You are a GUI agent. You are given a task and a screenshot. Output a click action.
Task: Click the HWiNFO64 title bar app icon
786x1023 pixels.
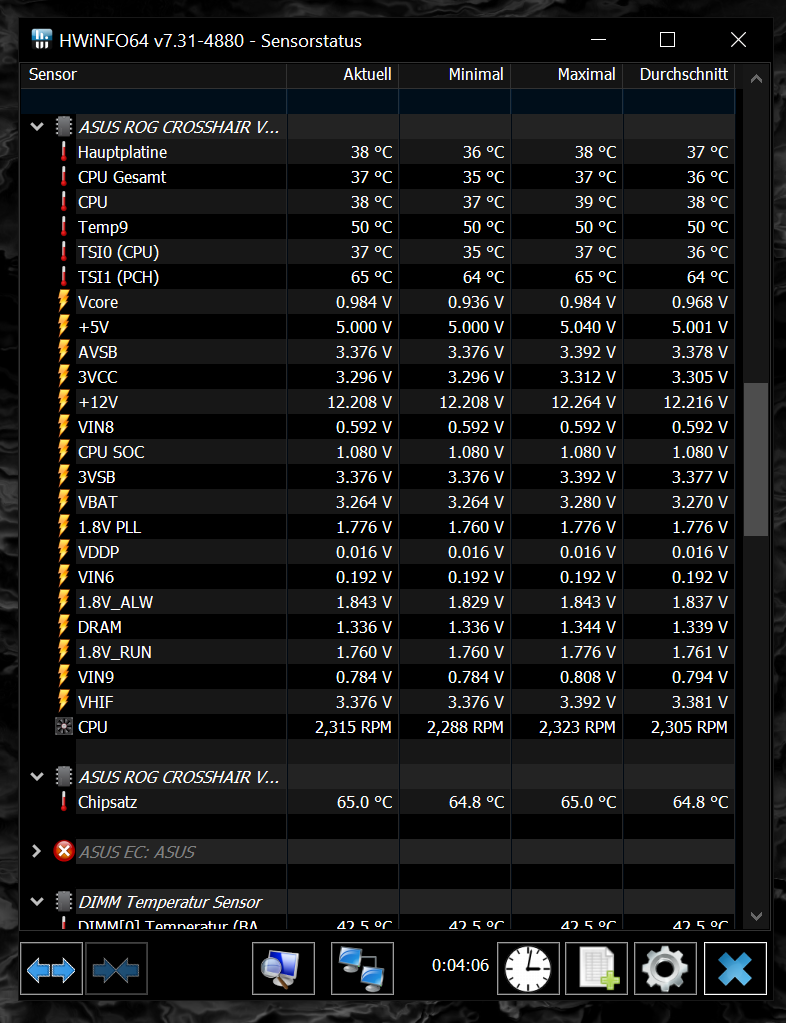tap(42, 40)
